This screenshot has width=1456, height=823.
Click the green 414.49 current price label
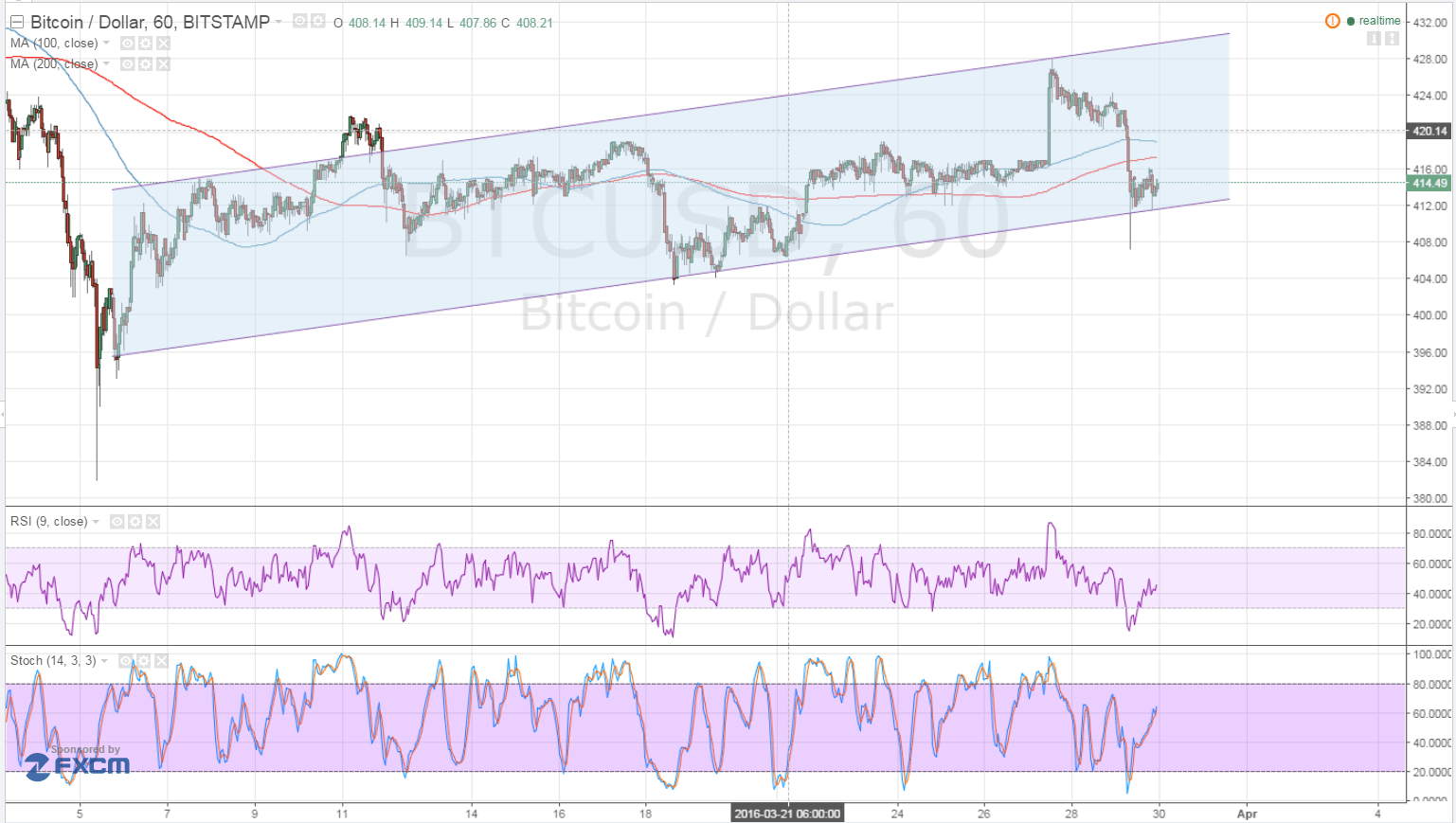(1429, 183)
